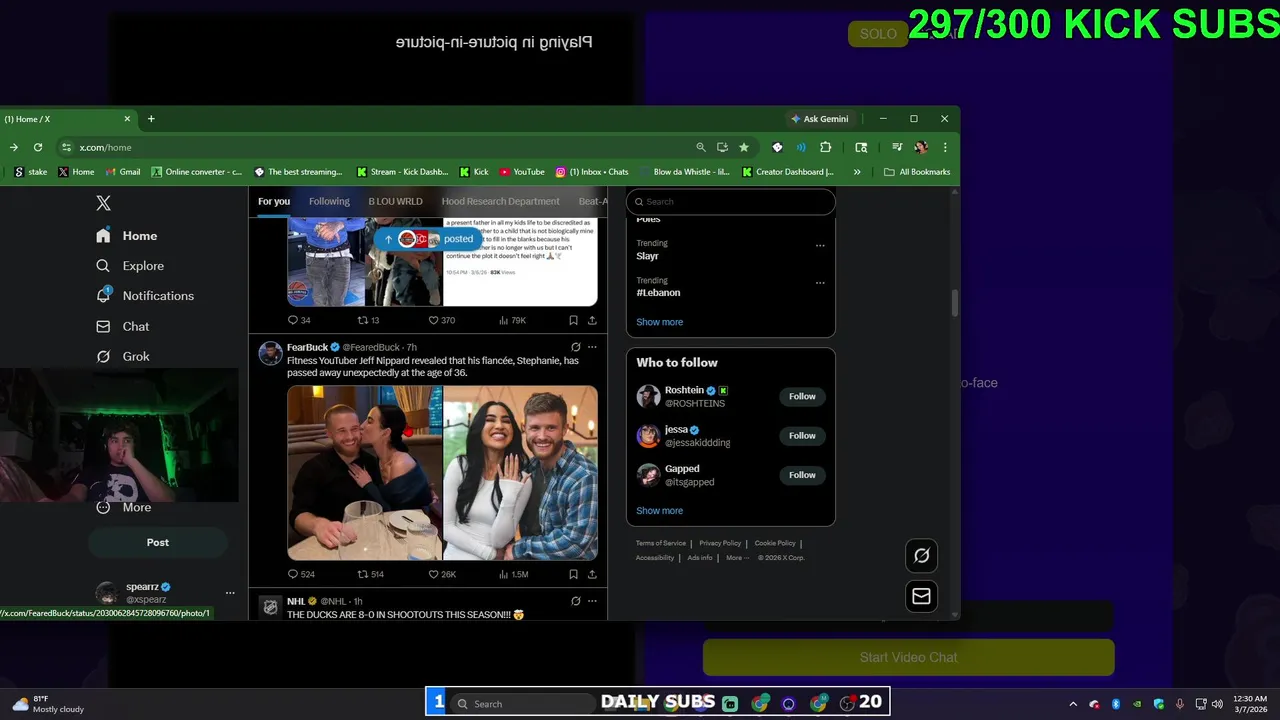This screenshot has width=1280, height=720.
Task: Show hidden system tray icons
Action: 1073,704
